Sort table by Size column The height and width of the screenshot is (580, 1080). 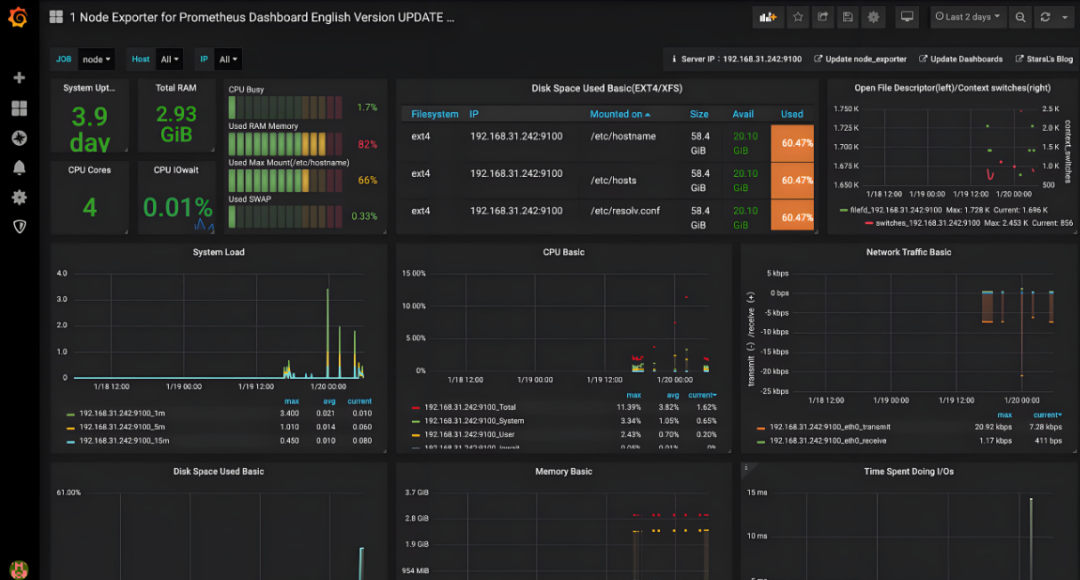click(699, 114)
